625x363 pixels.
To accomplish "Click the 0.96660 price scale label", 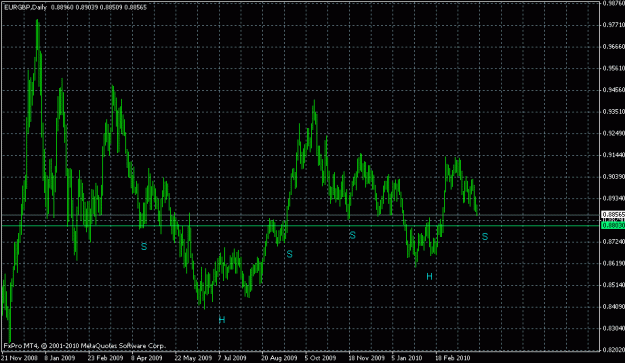I will pyautogui.click(x=614, y=47).
